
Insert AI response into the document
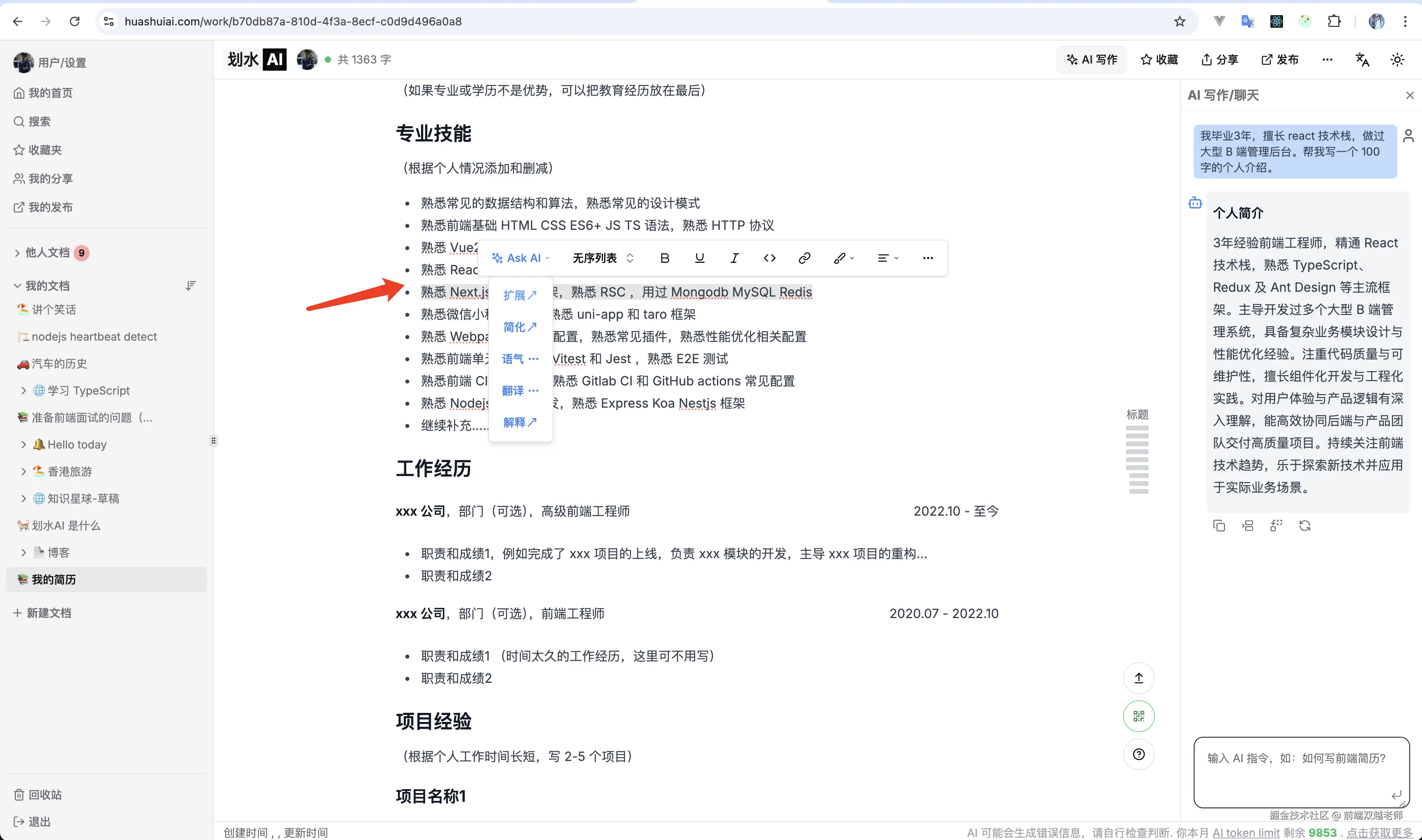[1248, 525]
